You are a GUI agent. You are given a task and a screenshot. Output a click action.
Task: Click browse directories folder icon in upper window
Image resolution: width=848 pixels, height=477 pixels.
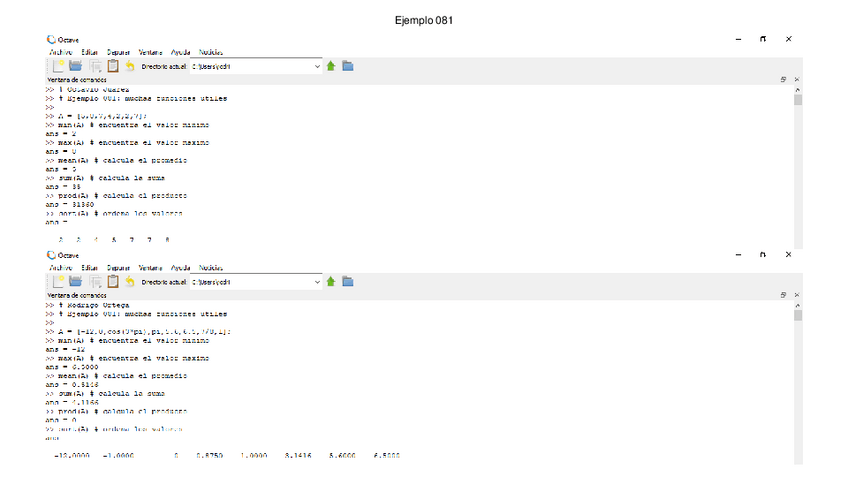tap(348, 66)
